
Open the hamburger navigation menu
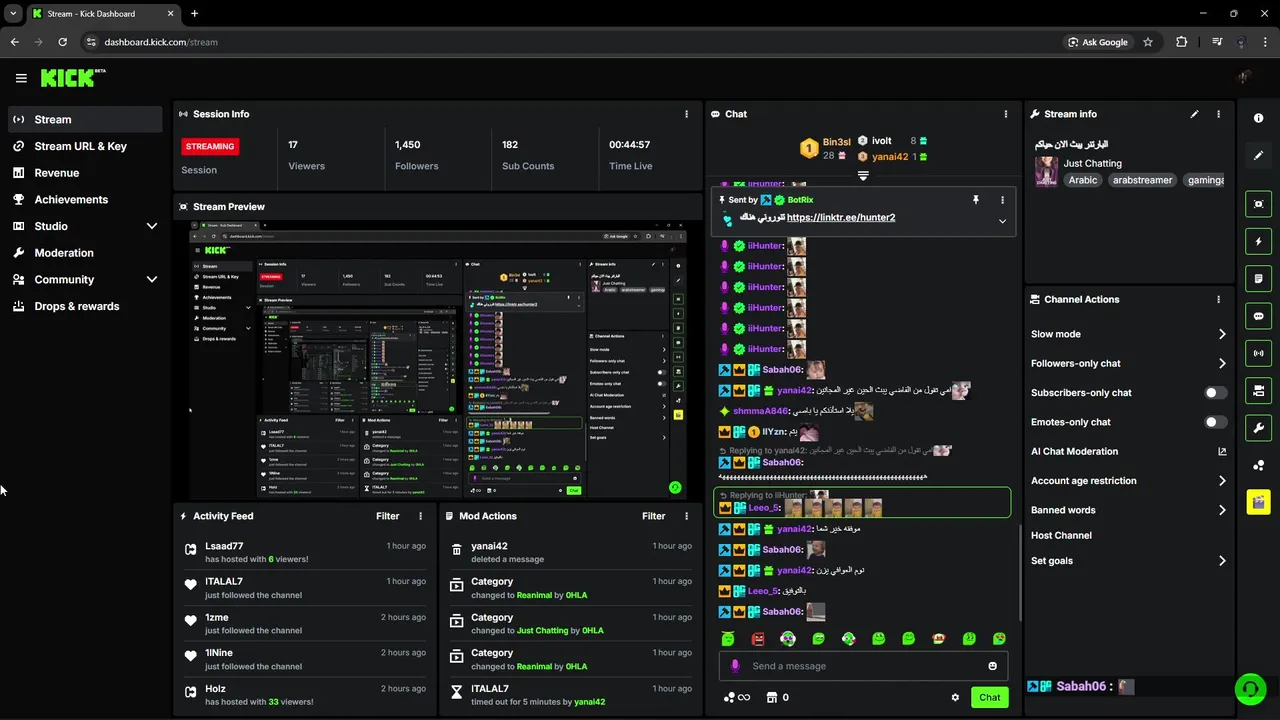click(21, 78)
